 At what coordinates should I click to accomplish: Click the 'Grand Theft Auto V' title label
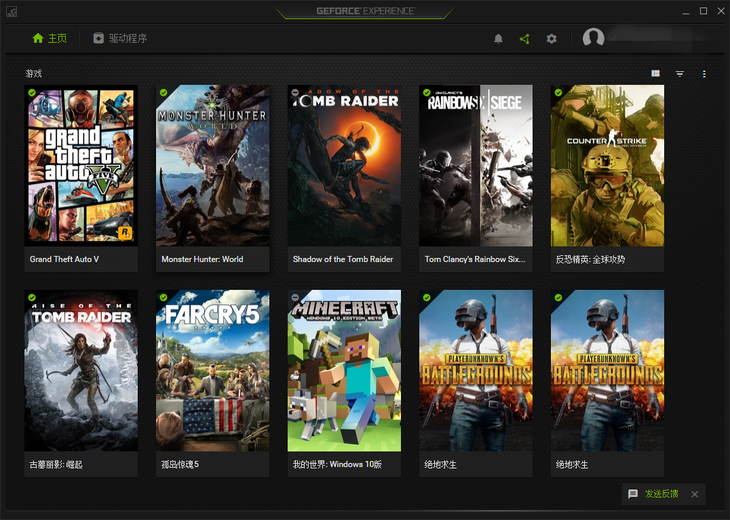(64, 259)
